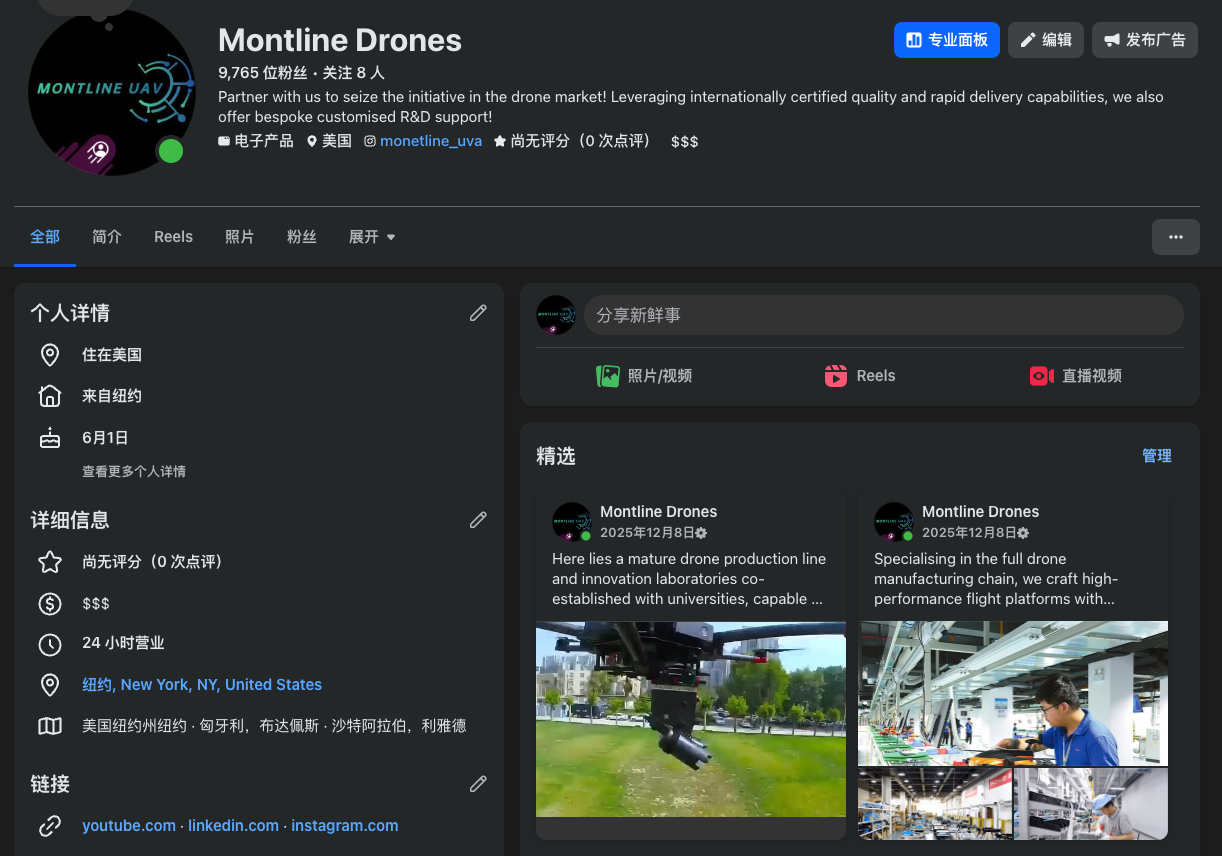Open the youtube.com link
This screenshot has height=856, width=1222.
coord(129,826)
